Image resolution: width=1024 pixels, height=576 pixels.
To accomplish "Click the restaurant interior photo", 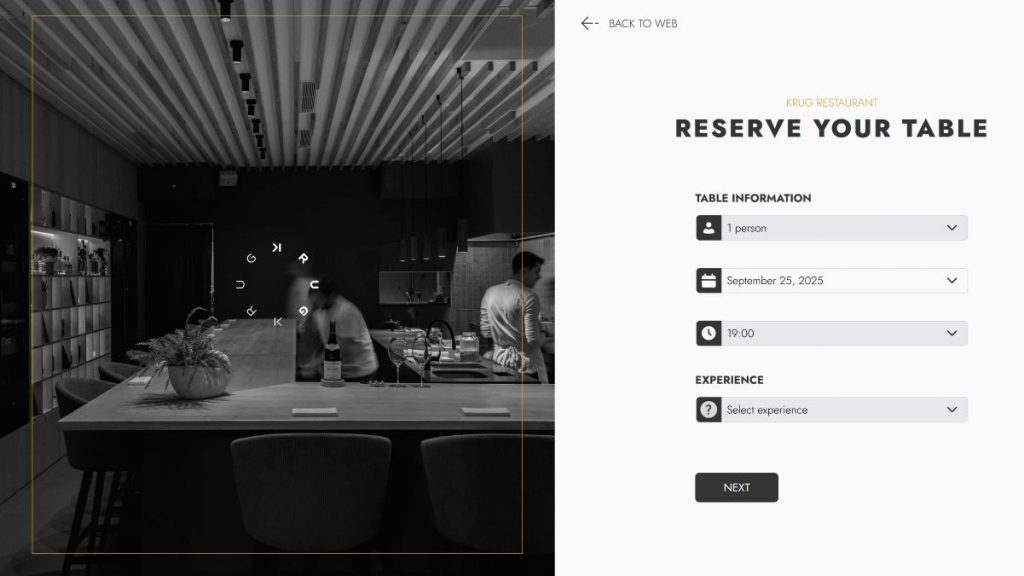I will point(277,288).
